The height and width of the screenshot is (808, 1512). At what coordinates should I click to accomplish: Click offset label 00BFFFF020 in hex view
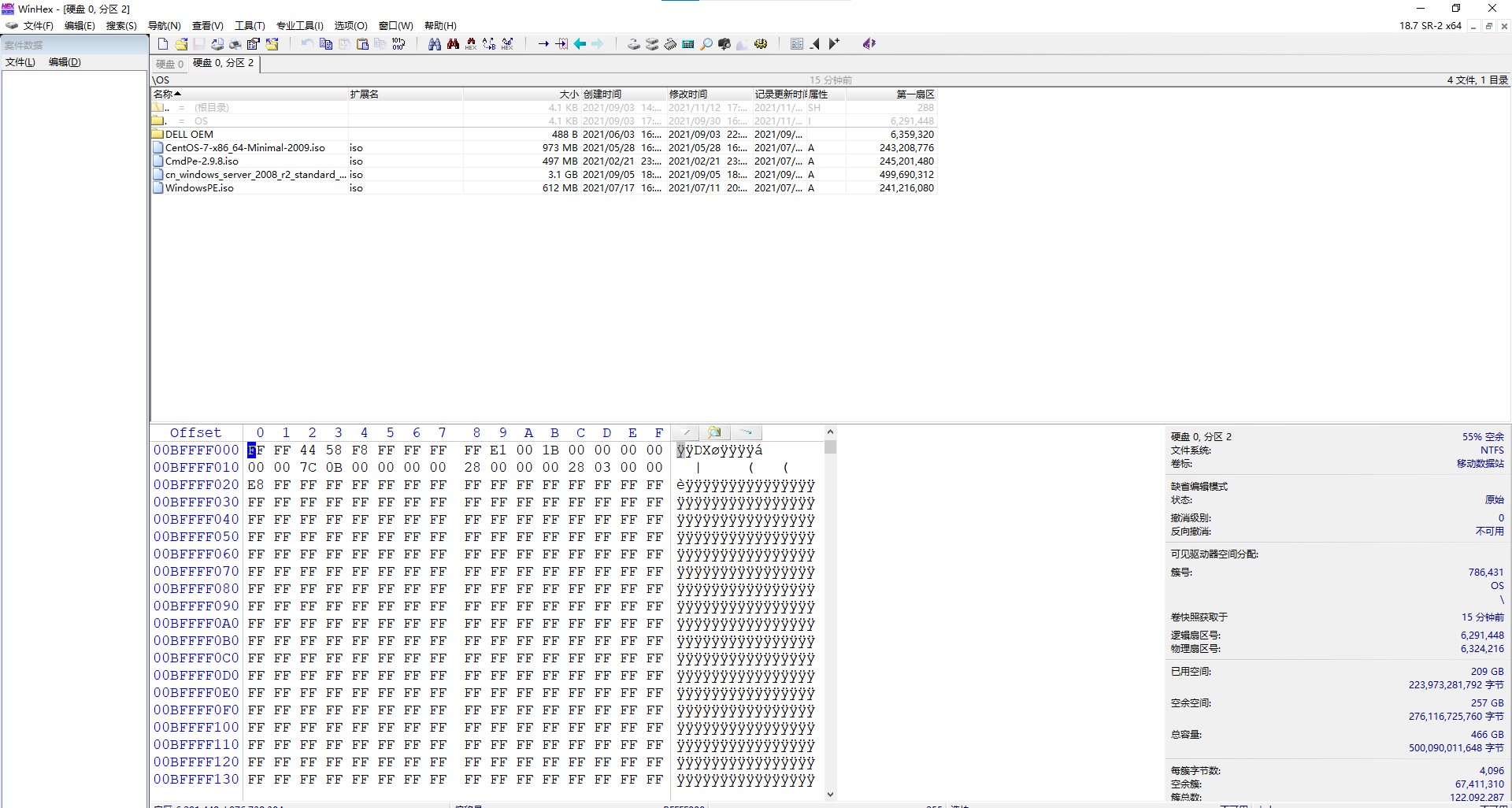(x=196, y=485)
